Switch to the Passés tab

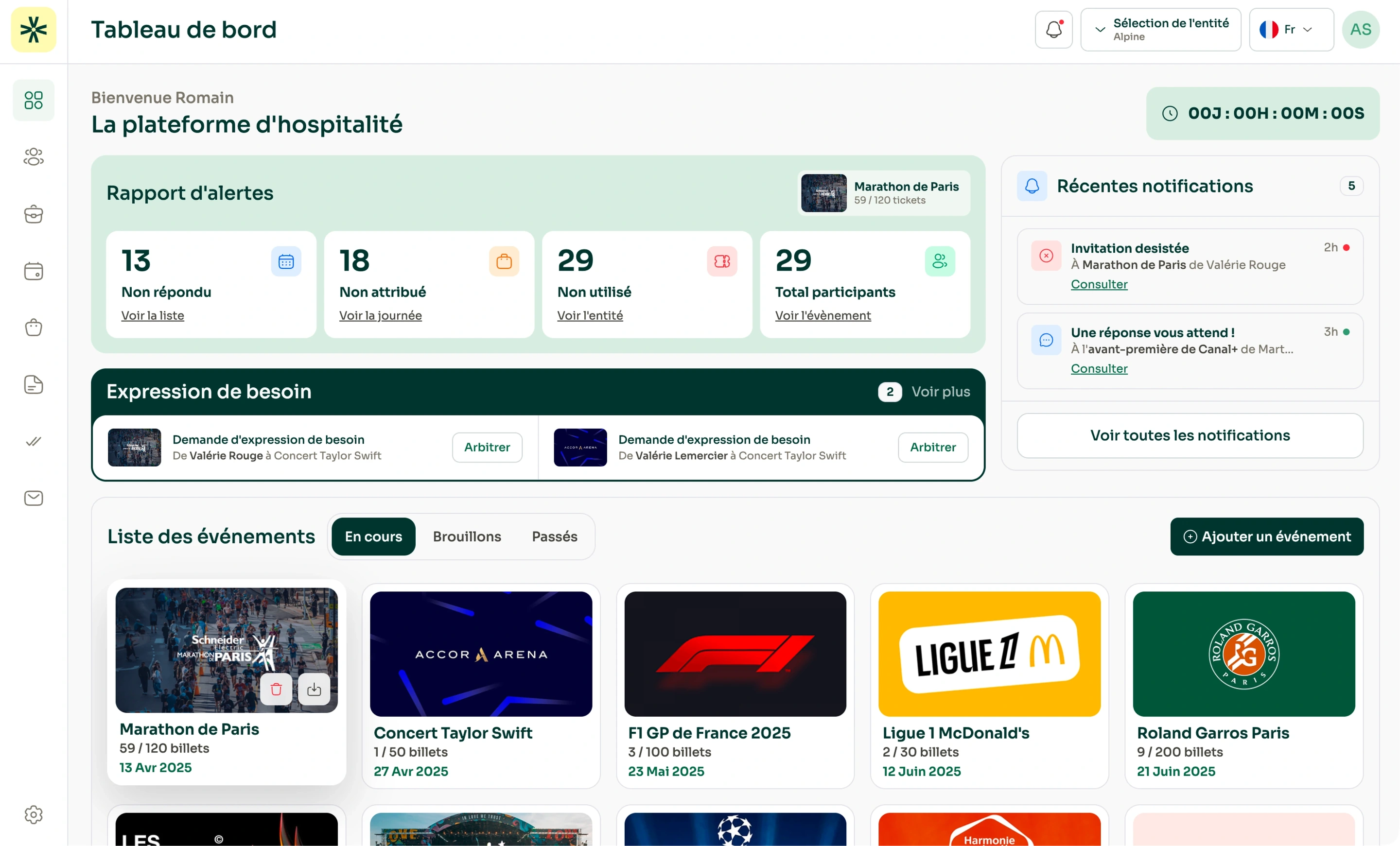555,536
